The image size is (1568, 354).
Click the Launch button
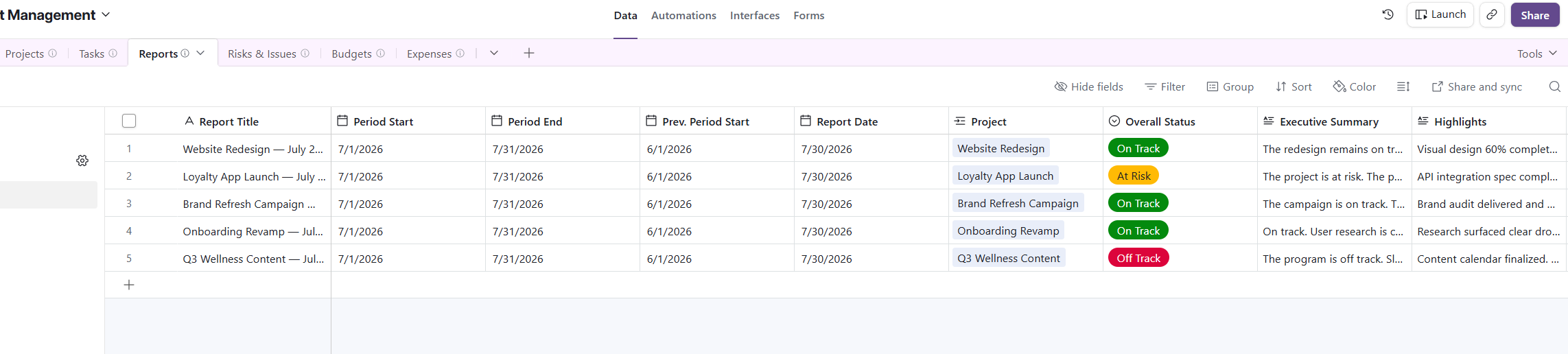pyautogui.click(x=1440, y=14)
